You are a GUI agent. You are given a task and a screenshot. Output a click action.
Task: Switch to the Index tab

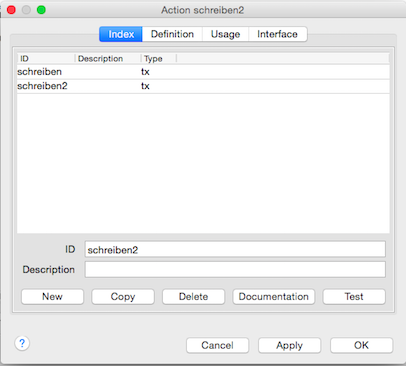tap(121, 34)
